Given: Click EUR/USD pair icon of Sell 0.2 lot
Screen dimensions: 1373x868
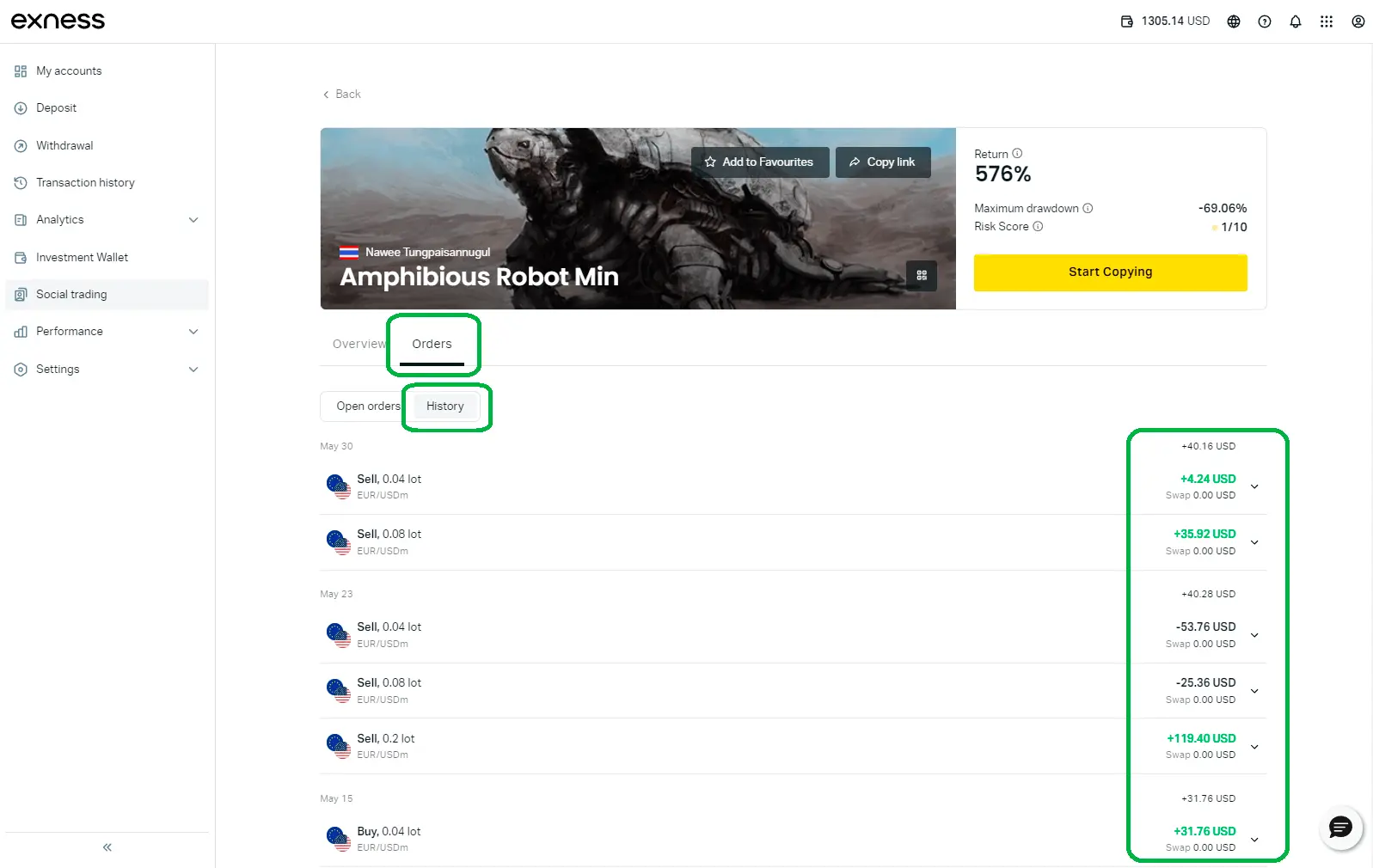Looking at the screenshot, I should tap(339, 746).
